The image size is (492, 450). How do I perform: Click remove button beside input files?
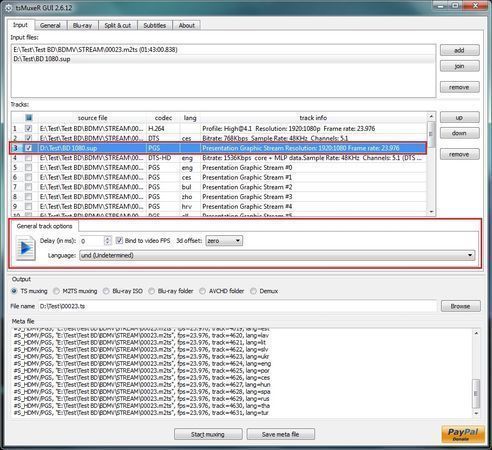(460, 87)
